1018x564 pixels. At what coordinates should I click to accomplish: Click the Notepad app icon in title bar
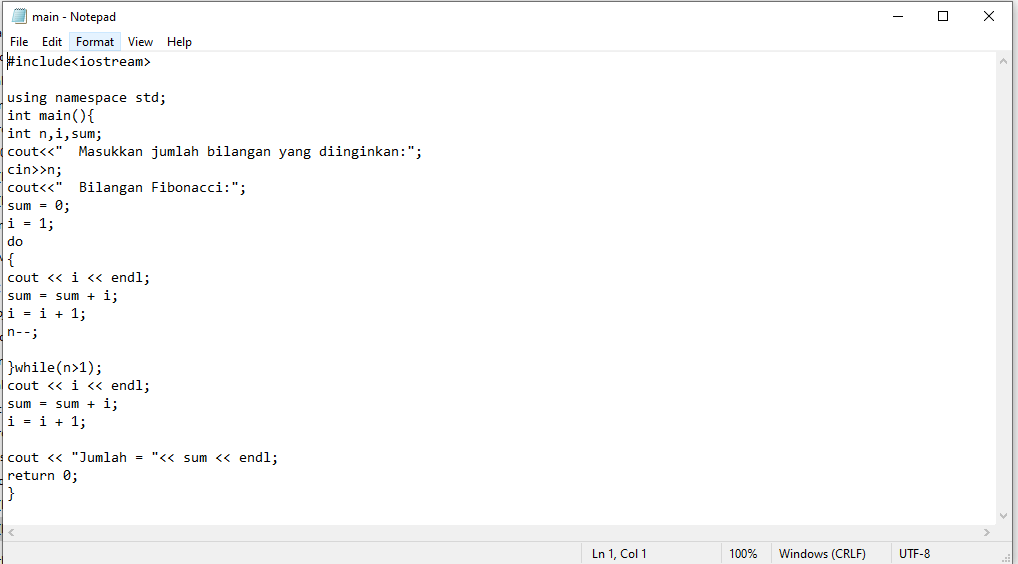point(19,16)
